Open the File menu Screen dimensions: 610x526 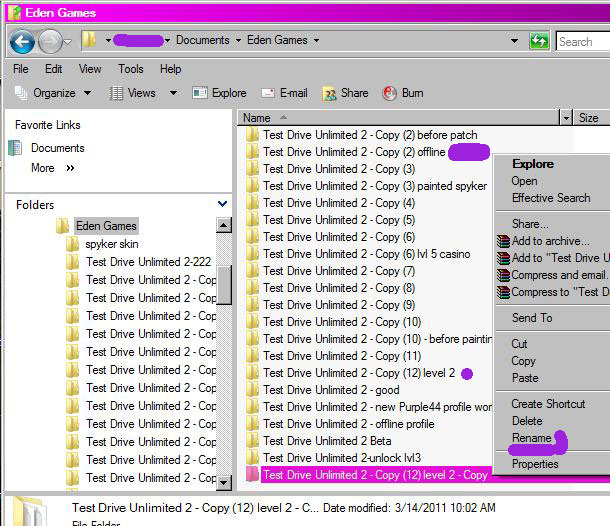click(21, 69)
